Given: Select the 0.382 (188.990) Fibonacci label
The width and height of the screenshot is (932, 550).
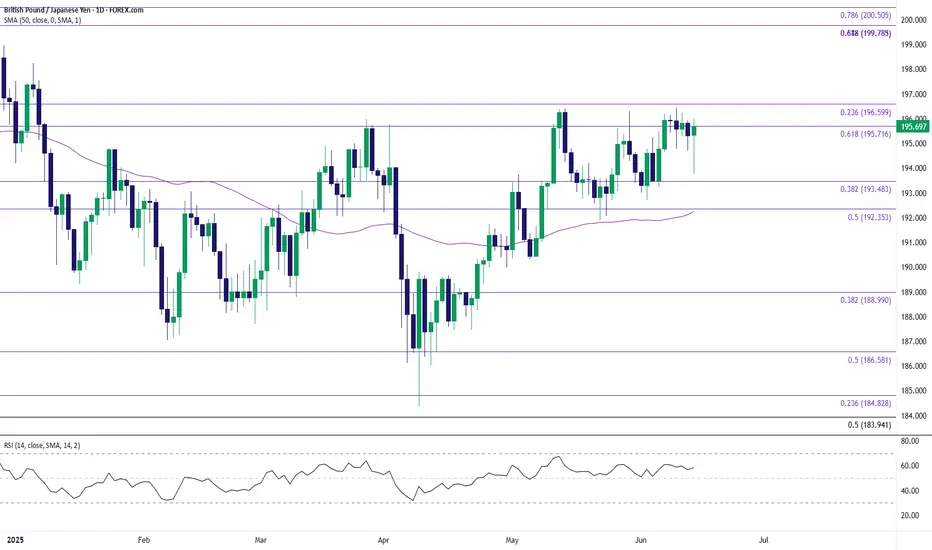Looking at the screenshot, I should 865,300.
